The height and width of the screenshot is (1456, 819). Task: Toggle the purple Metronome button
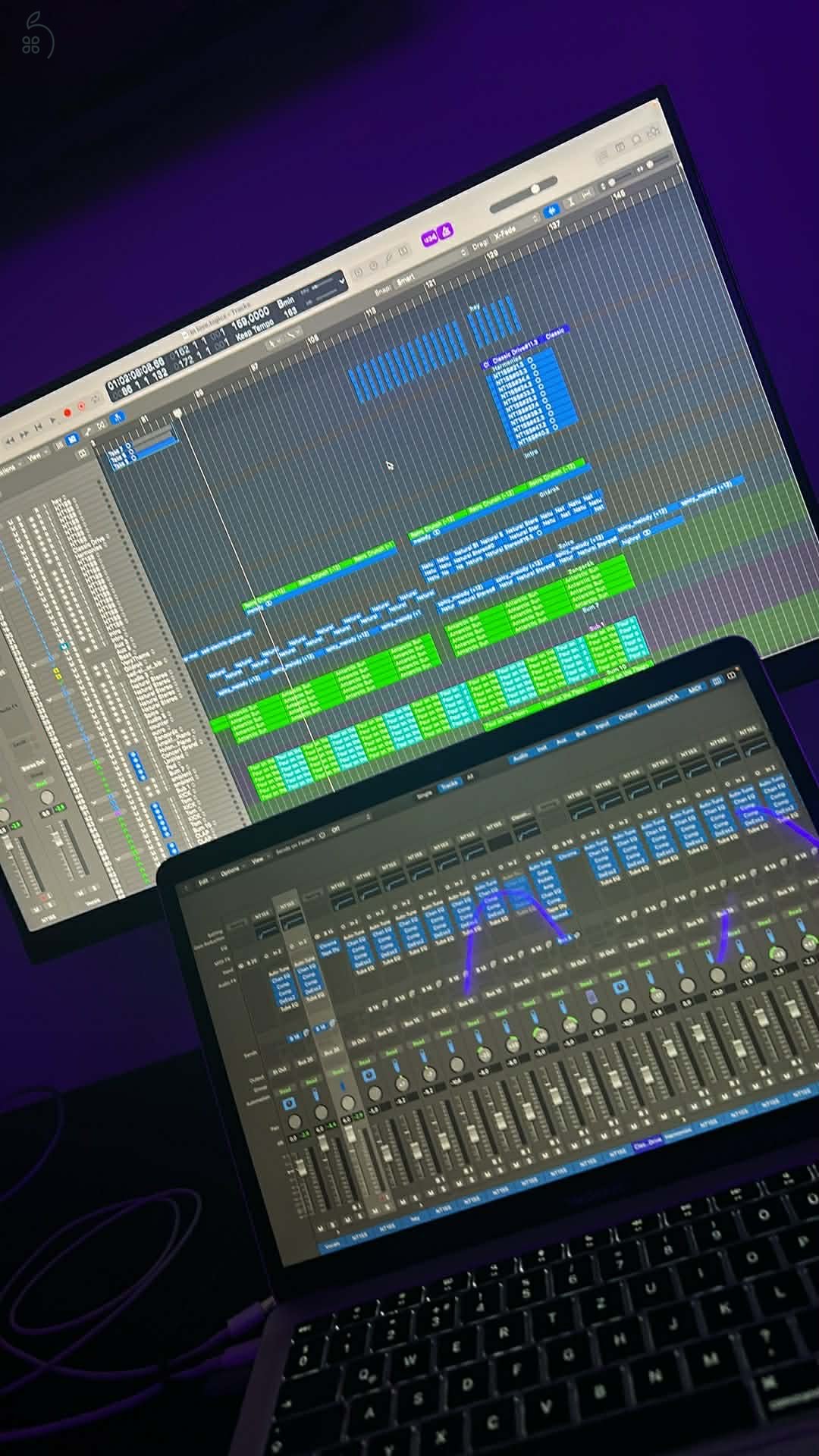(x=446, y=229)
